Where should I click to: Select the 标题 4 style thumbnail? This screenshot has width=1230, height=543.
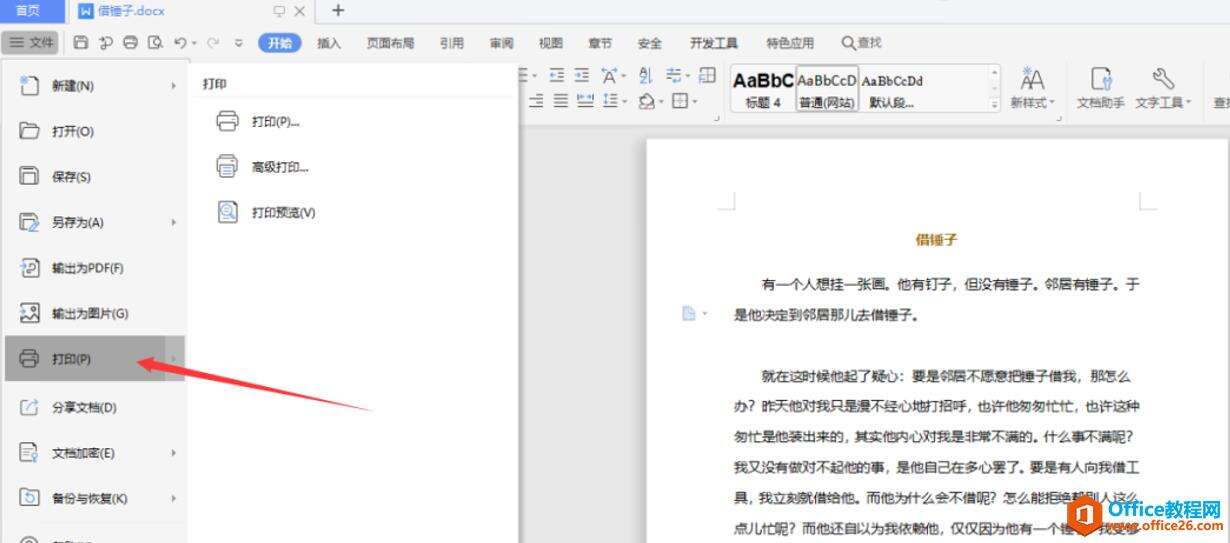(763, 88)
